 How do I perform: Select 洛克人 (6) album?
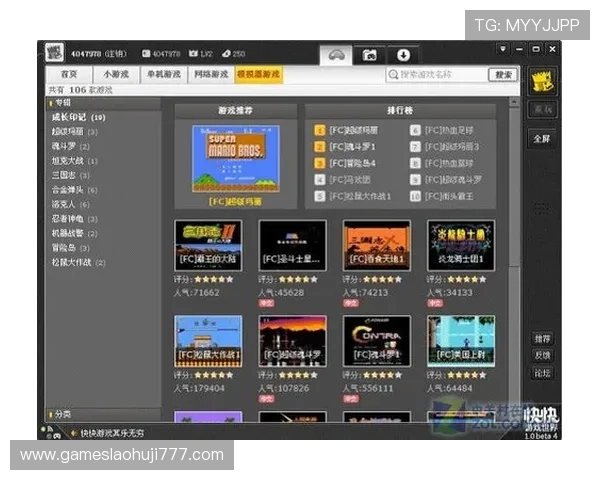[71, 205]
